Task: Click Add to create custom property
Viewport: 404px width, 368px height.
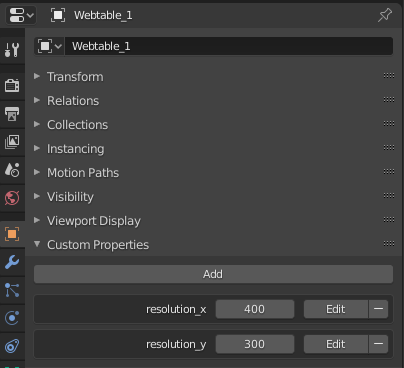Action: pyautogui.click(x=213, y=274)
